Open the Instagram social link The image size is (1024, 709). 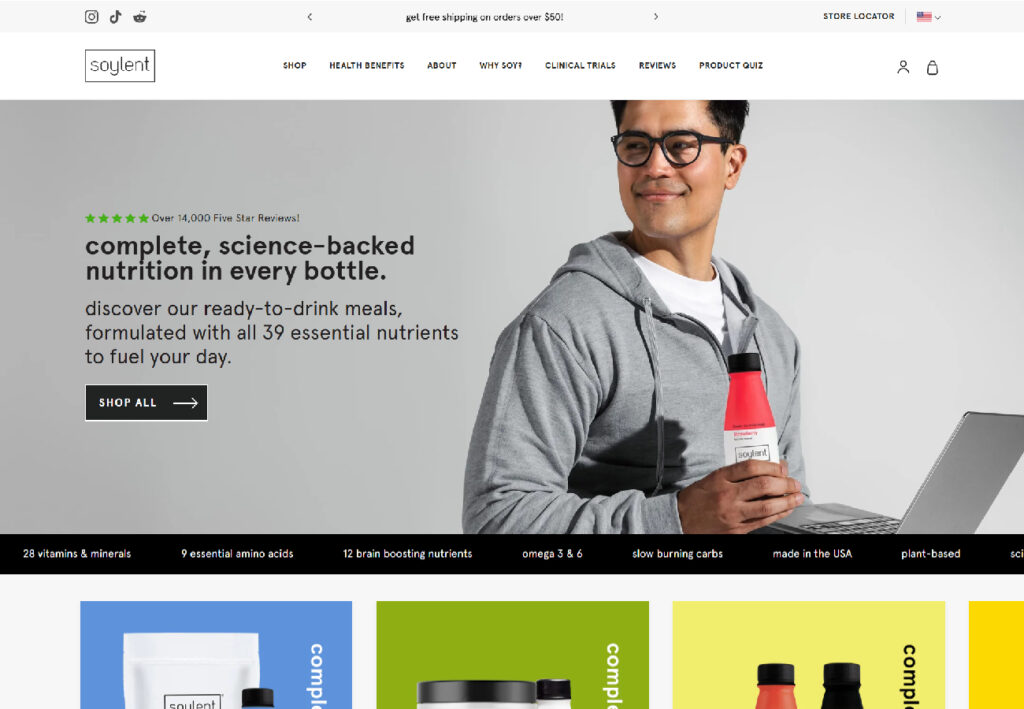(91, 17)
